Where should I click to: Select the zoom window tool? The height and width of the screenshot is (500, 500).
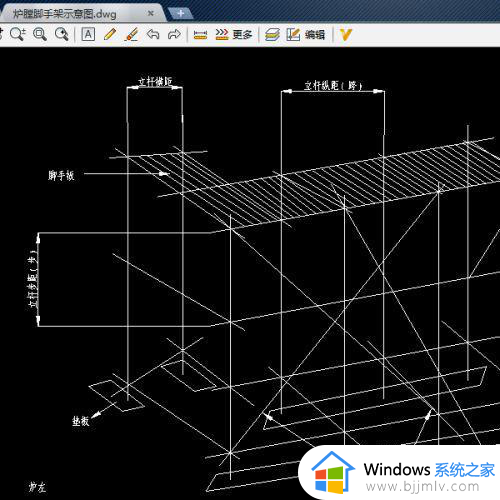40,34
